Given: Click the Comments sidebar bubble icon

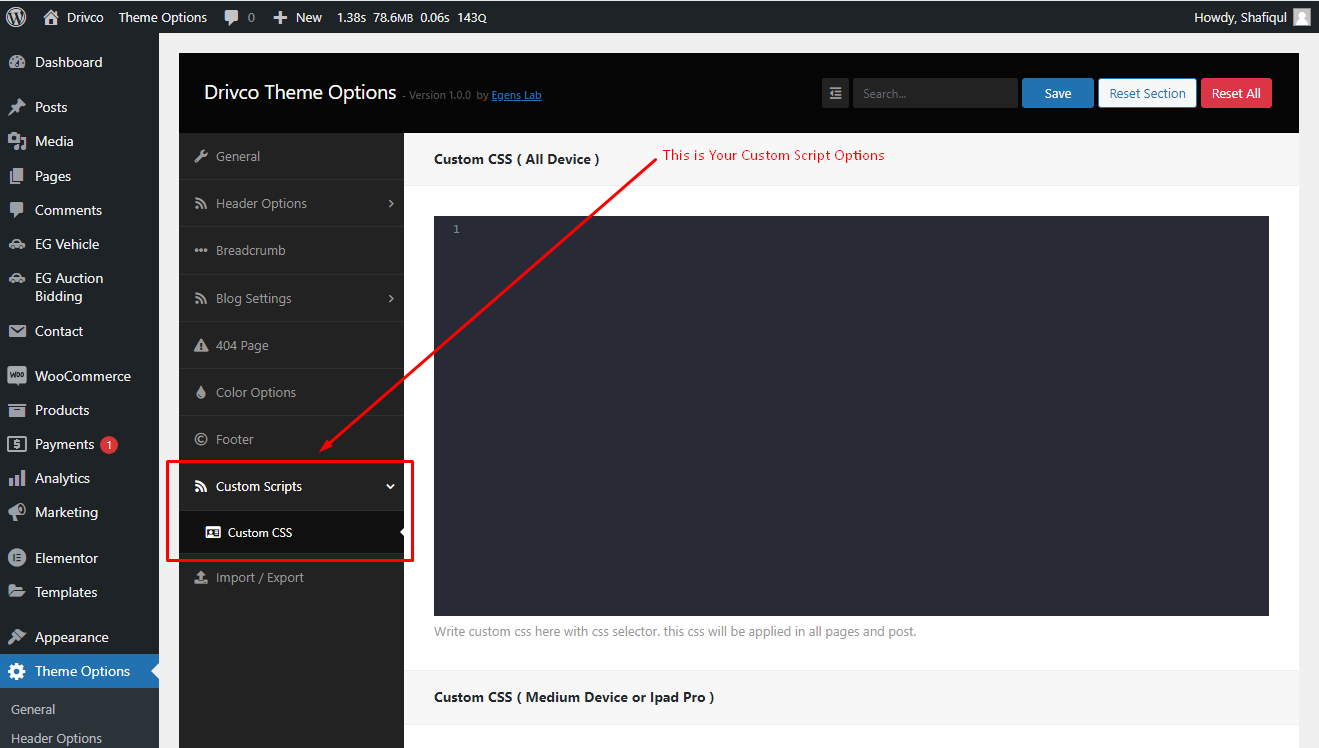Looking at the screenshot, I should pos(16,210).
